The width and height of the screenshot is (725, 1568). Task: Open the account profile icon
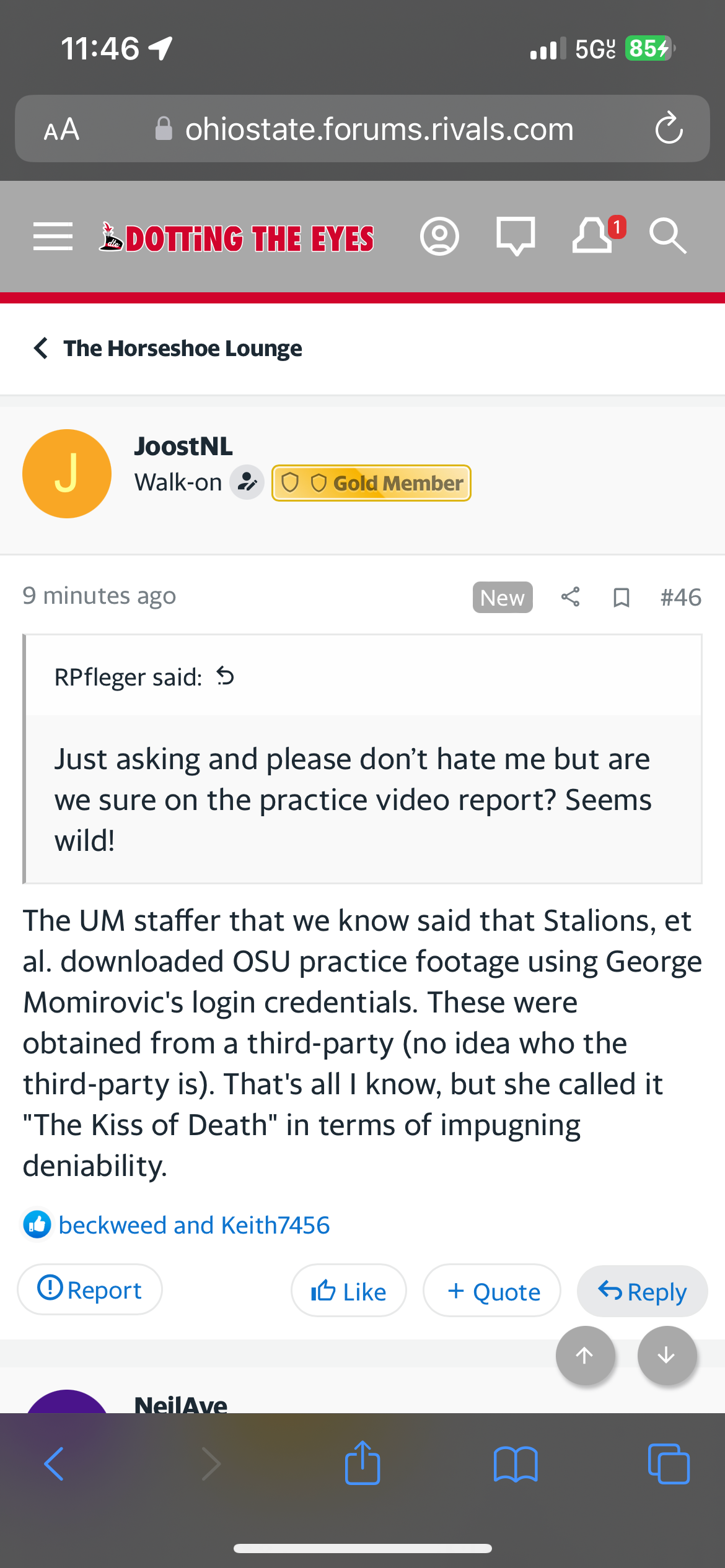[439, 237]
